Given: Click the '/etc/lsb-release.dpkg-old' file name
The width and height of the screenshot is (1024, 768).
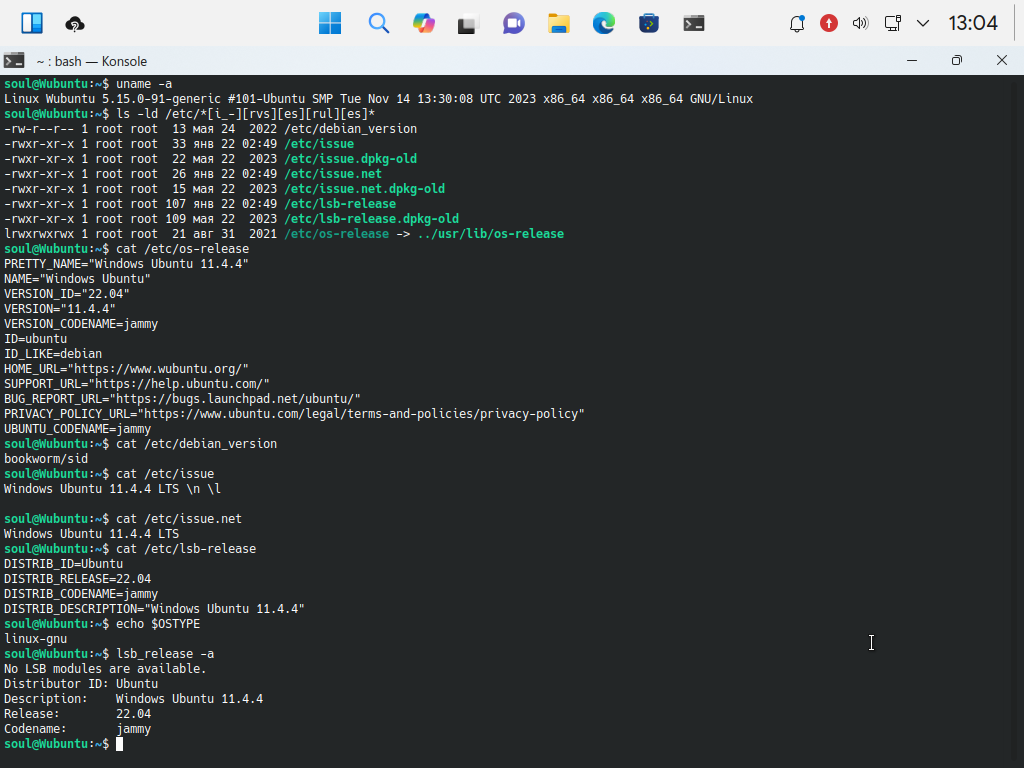Looking at the screenshot, I should point(372,219).
